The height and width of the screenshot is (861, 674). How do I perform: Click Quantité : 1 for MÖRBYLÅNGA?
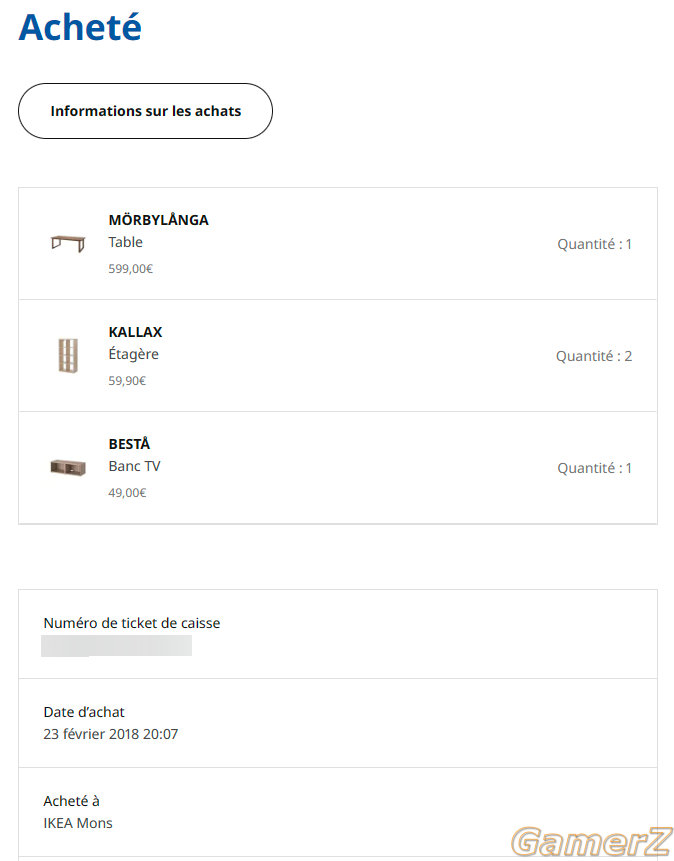coord(594,244)
